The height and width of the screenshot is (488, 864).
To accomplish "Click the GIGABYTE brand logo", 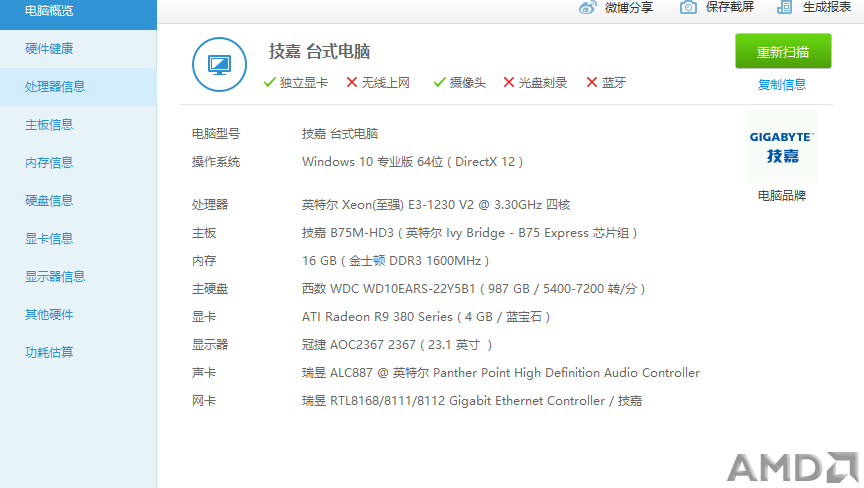I will 781,147.
